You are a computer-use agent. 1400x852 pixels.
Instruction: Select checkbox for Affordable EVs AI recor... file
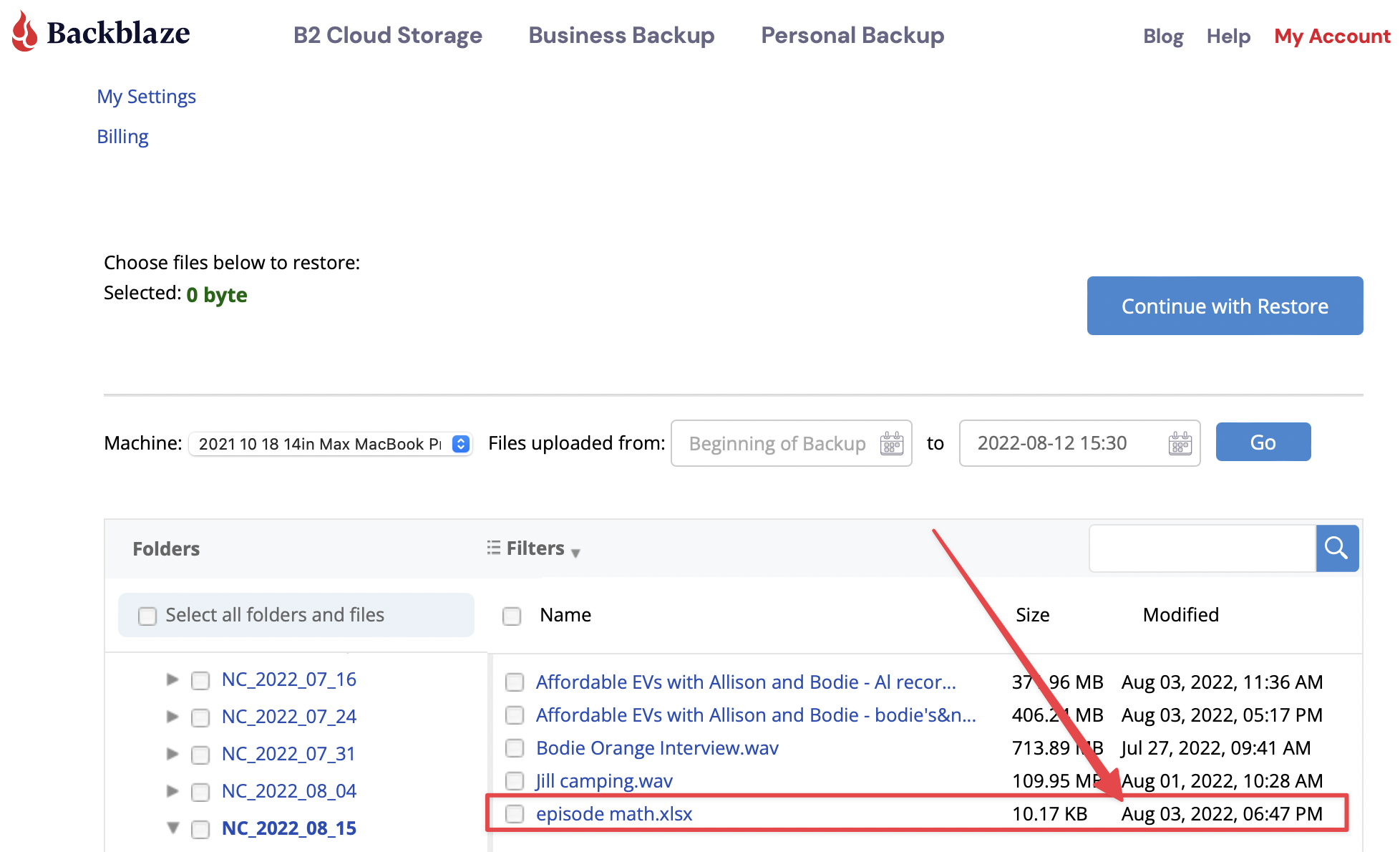pos(515,682)
